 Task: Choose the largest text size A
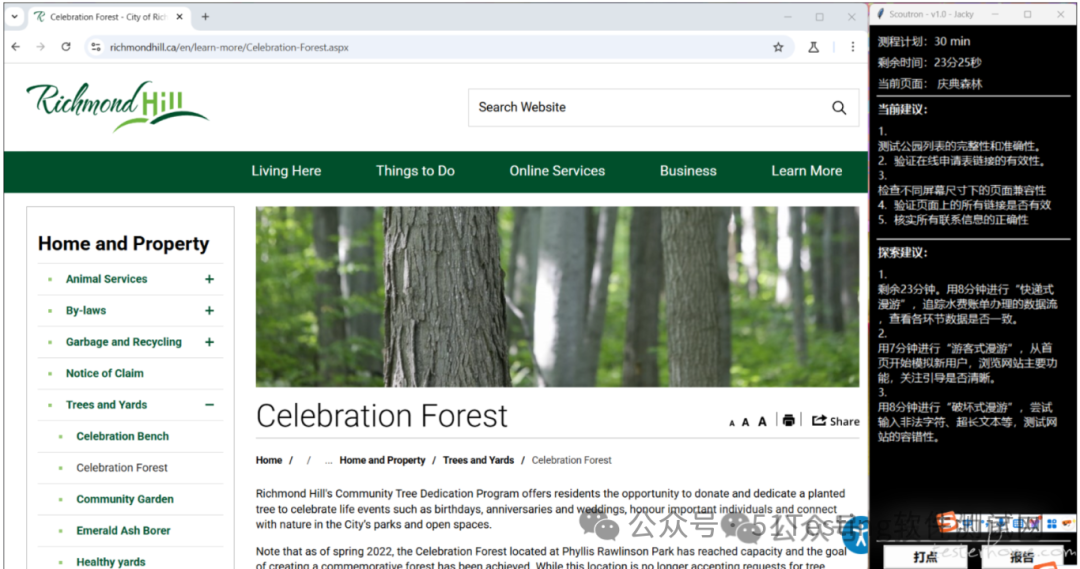coord(762,422)
